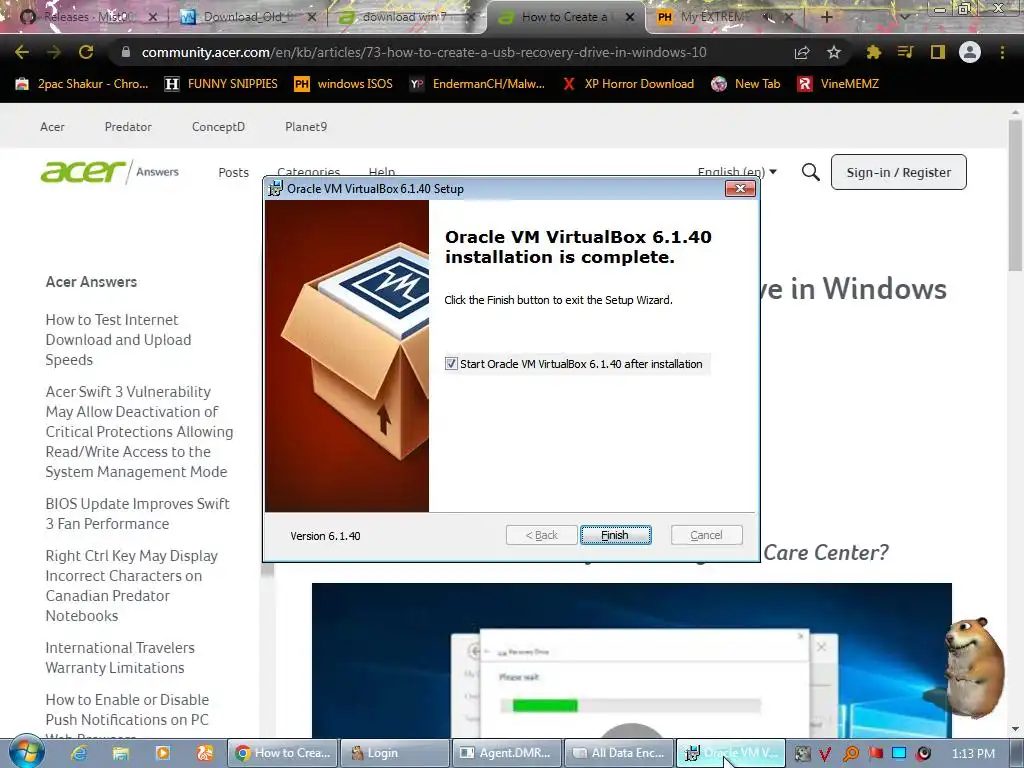Click the orange magnifier tray icon
This screenshot has width=1024, height=768.
pos(850,754)
